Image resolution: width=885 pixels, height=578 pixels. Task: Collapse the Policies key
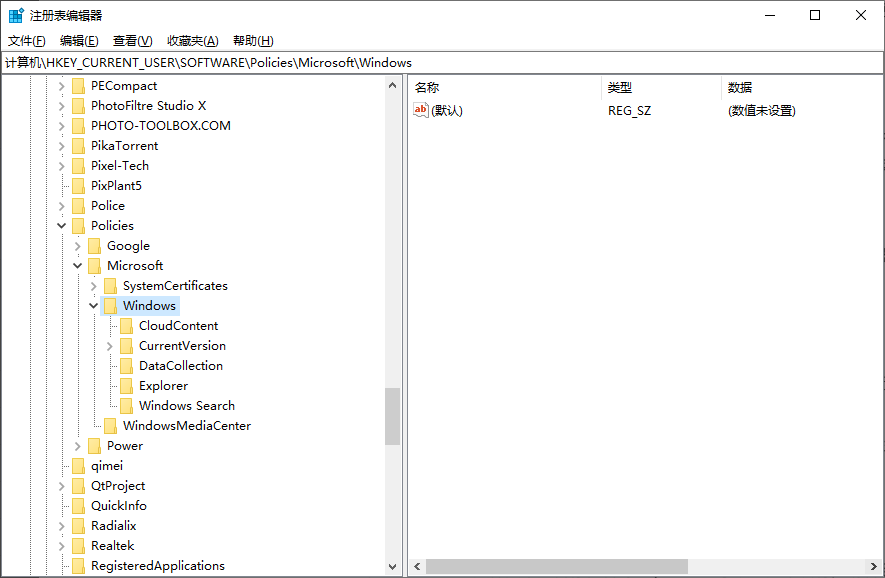pos(61,225)
